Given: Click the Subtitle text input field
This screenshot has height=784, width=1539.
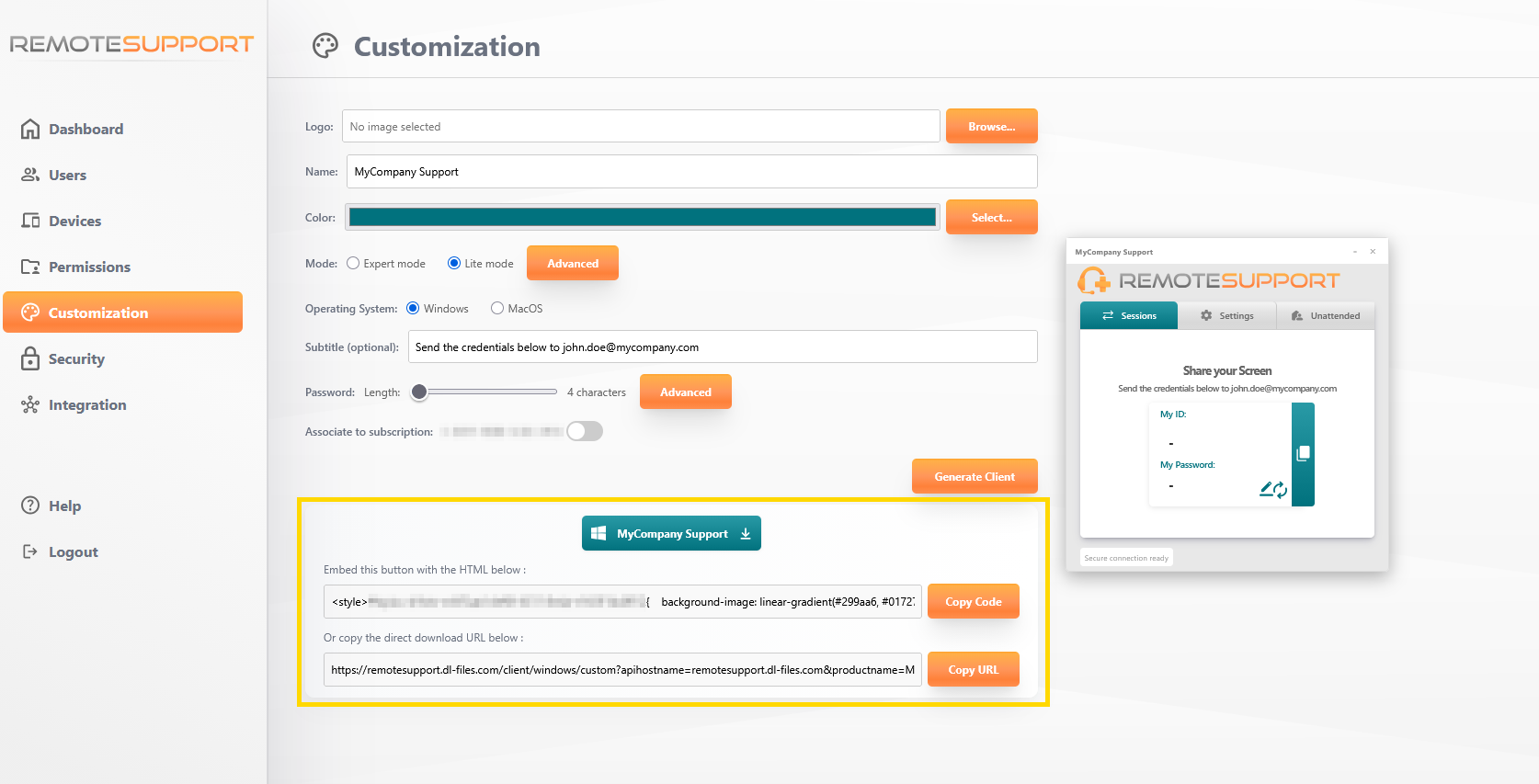Looking at the screenshot, I should click(722, 347).
